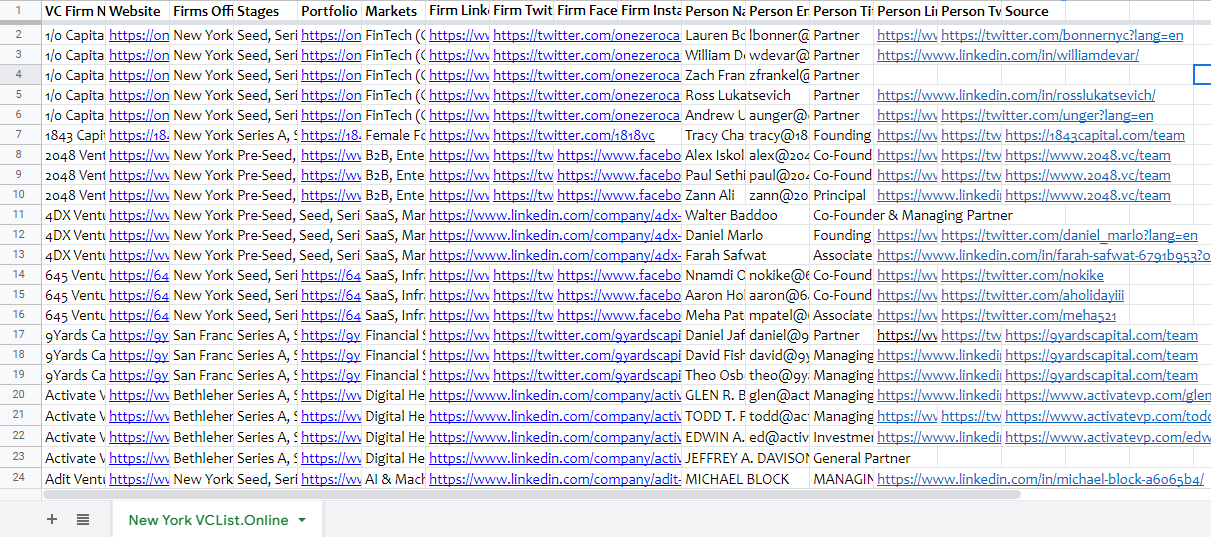1211x537 pixels.
Task: Select the 1843 Capit firm name cell
Action: [74, 135]
